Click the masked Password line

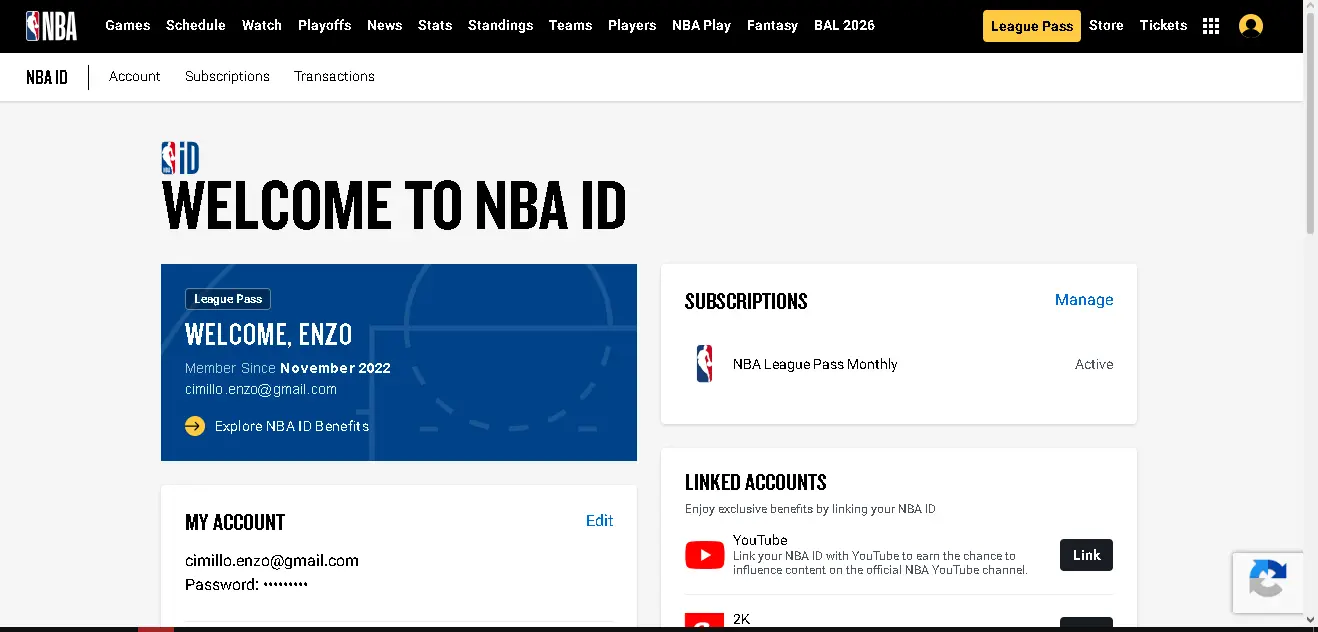click(247, 584)
